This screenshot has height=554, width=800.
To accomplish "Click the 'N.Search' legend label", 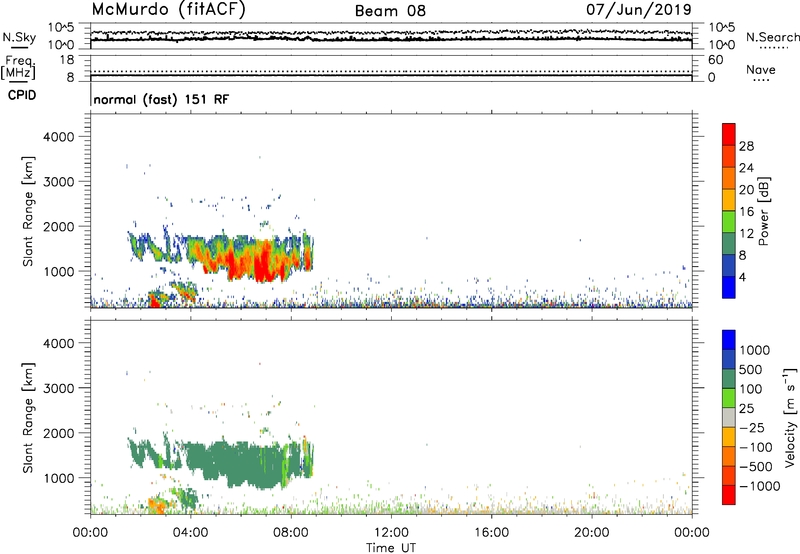I will pos(772,37).
